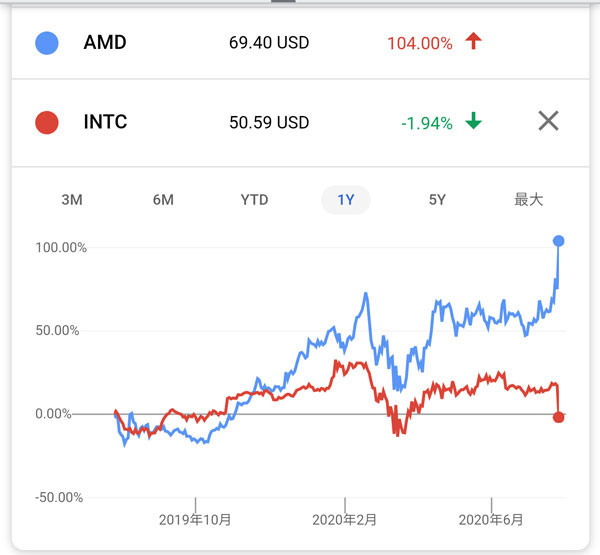Select the 3M time range tab
The height and width of the screenshot is (555, 600).
click(72, 199)
